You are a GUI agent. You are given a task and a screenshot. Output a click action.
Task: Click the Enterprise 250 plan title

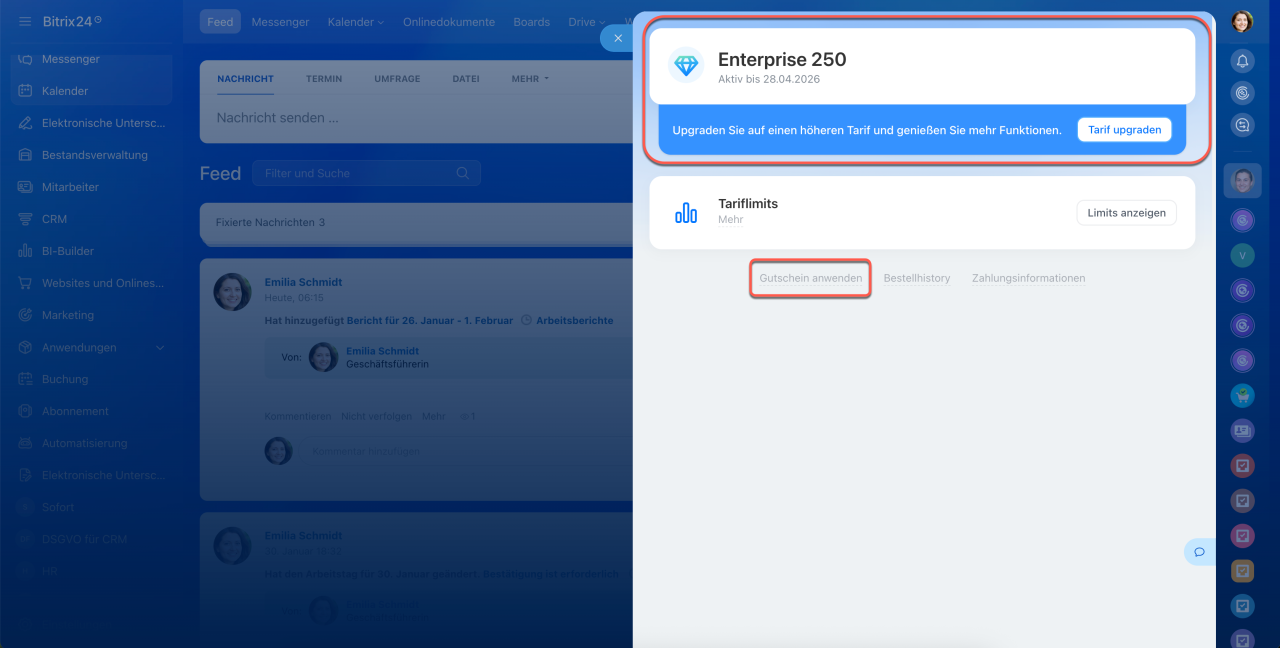click(782, 59)
